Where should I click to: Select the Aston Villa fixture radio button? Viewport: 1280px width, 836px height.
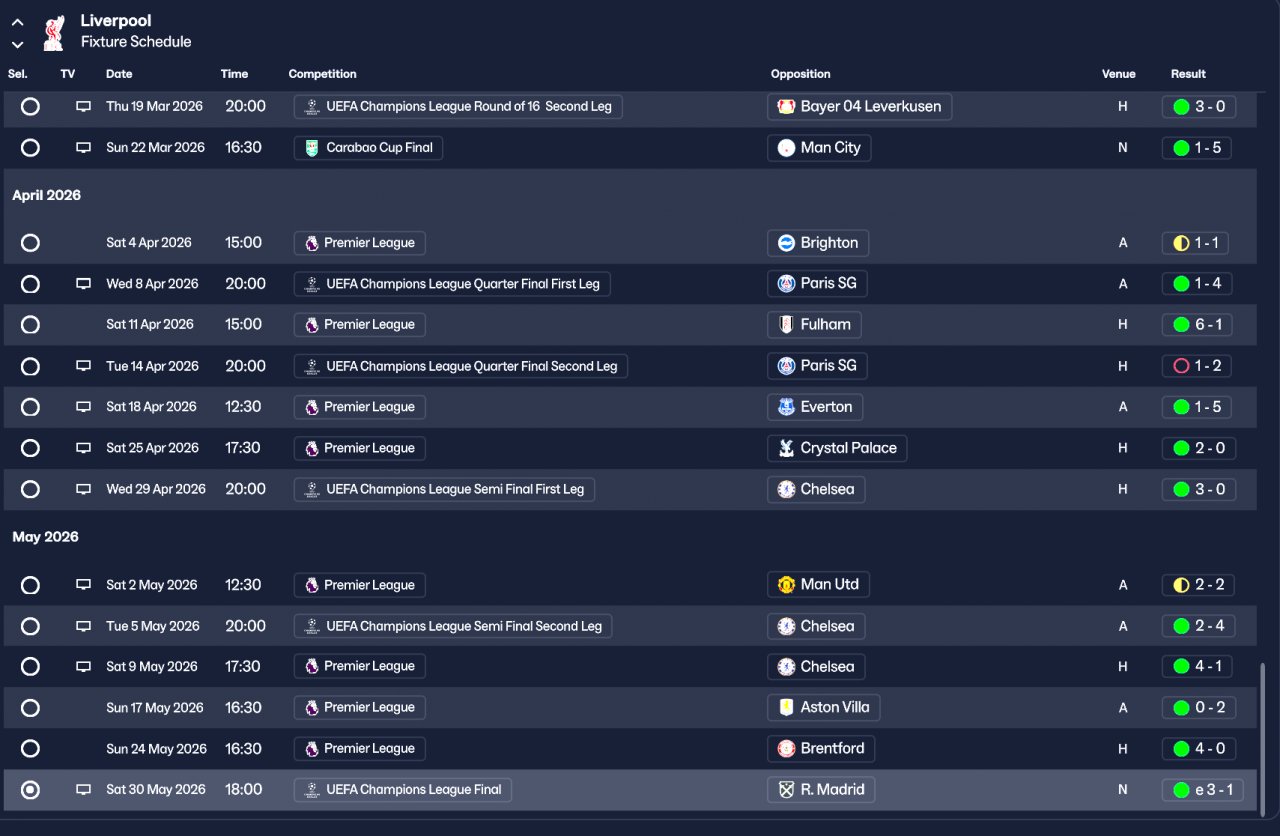point(31,708)
